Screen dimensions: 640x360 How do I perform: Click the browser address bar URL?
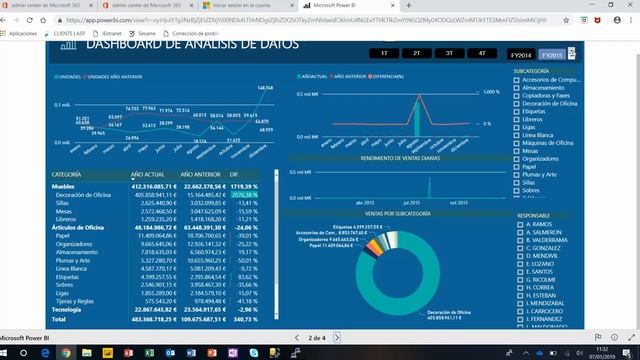pos(306,20)
